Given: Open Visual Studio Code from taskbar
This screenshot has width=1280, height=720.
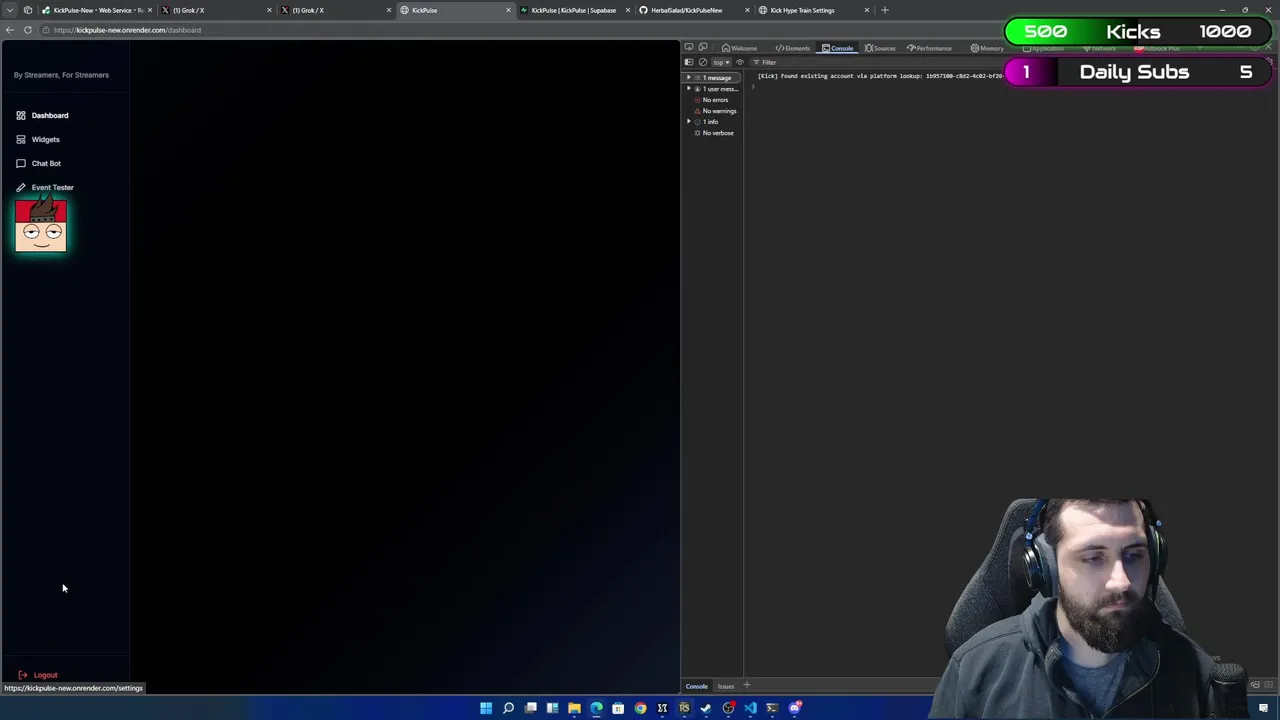Looking at the screenshot, I should (750, 708).
